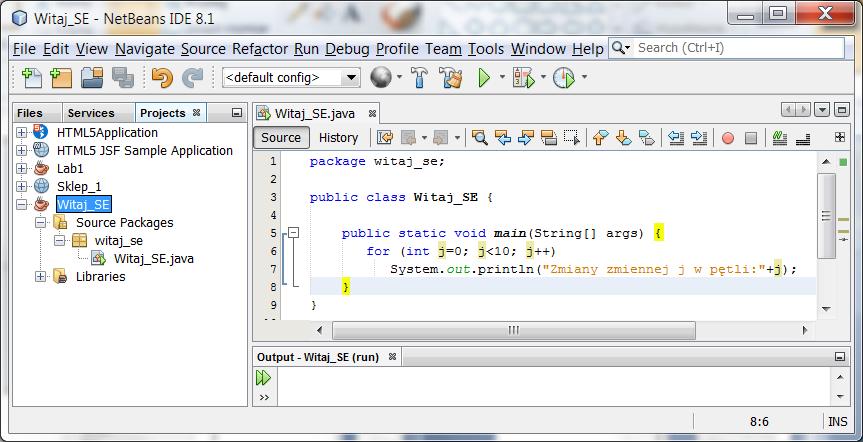Screen dimensions: 863x442
Task: Click Find Next Occurrence icon
Action: click(x=526, y=138)
